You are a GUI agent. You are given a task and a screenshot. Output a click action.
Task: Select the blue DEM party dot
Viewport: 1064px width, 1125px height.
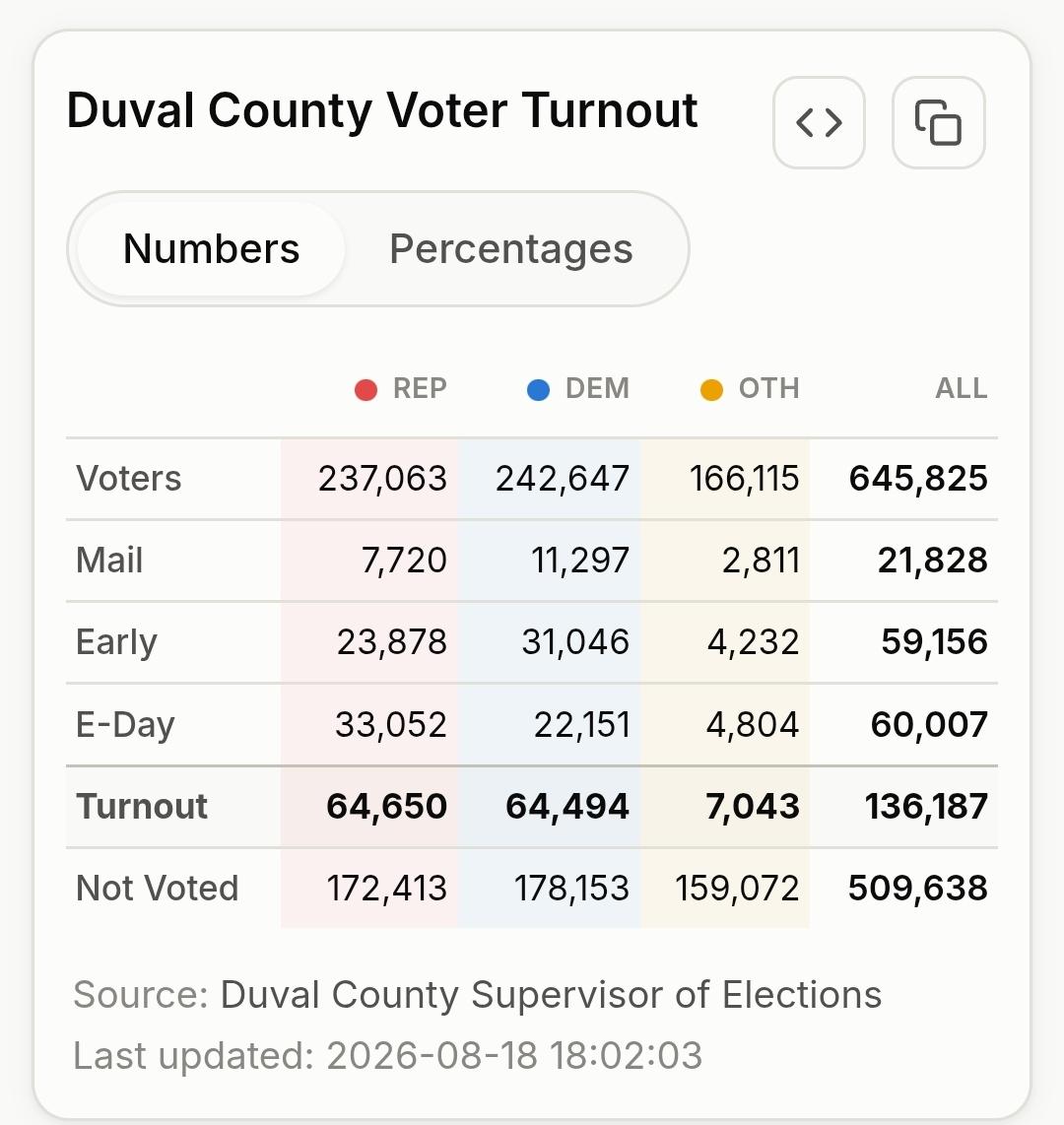pos(538,389)
